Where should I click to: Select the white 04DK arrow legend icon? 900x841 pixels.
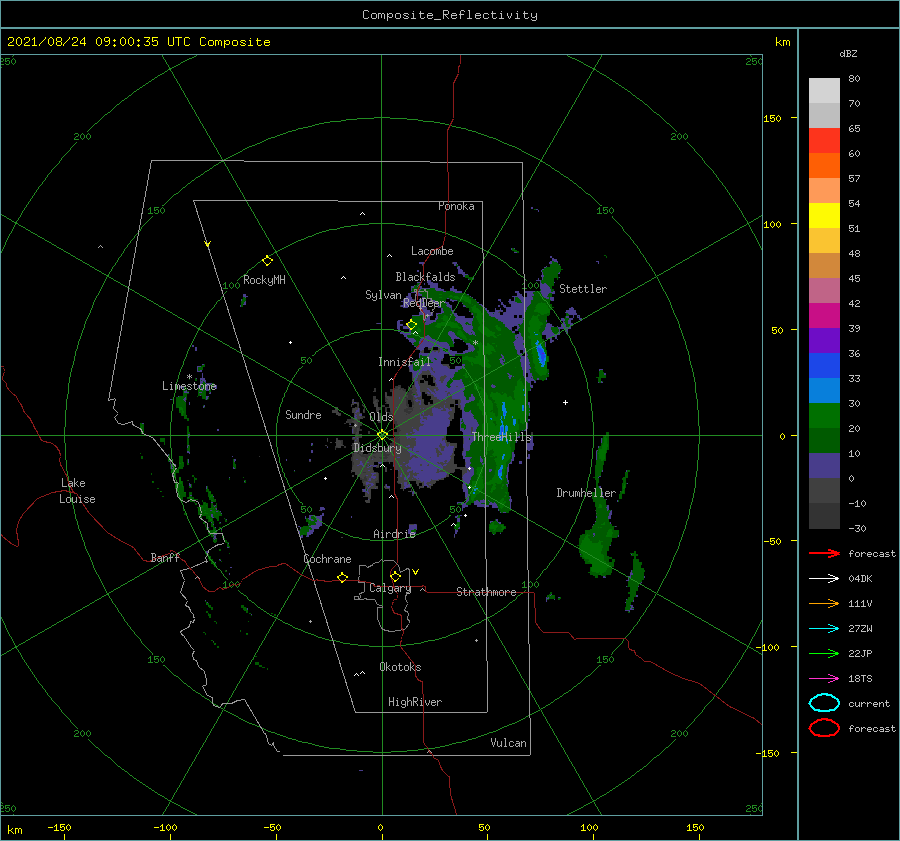click(x=824, y=578)
